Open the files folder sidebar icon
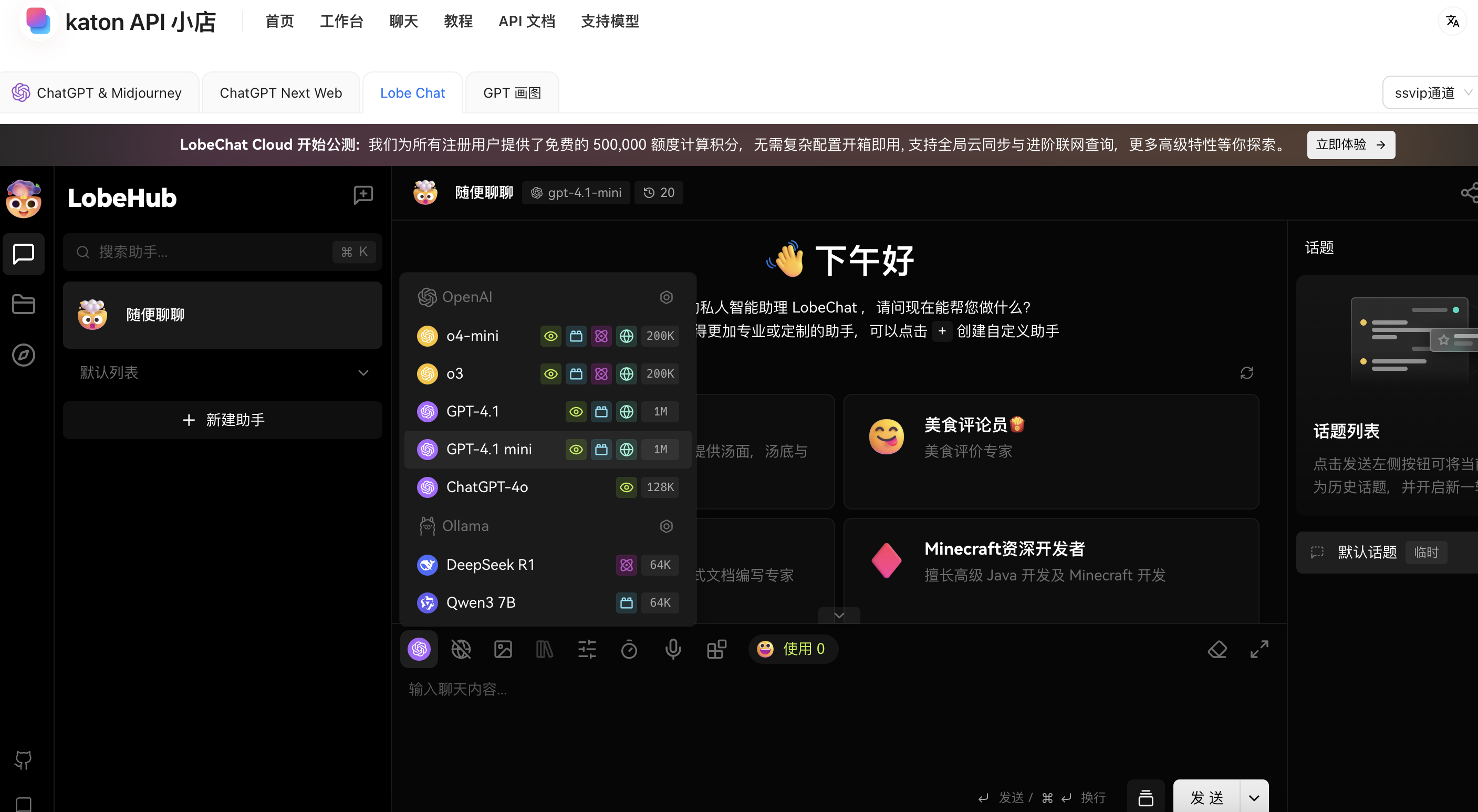This screenshot has width=1478, height=812. pos(24,304)
